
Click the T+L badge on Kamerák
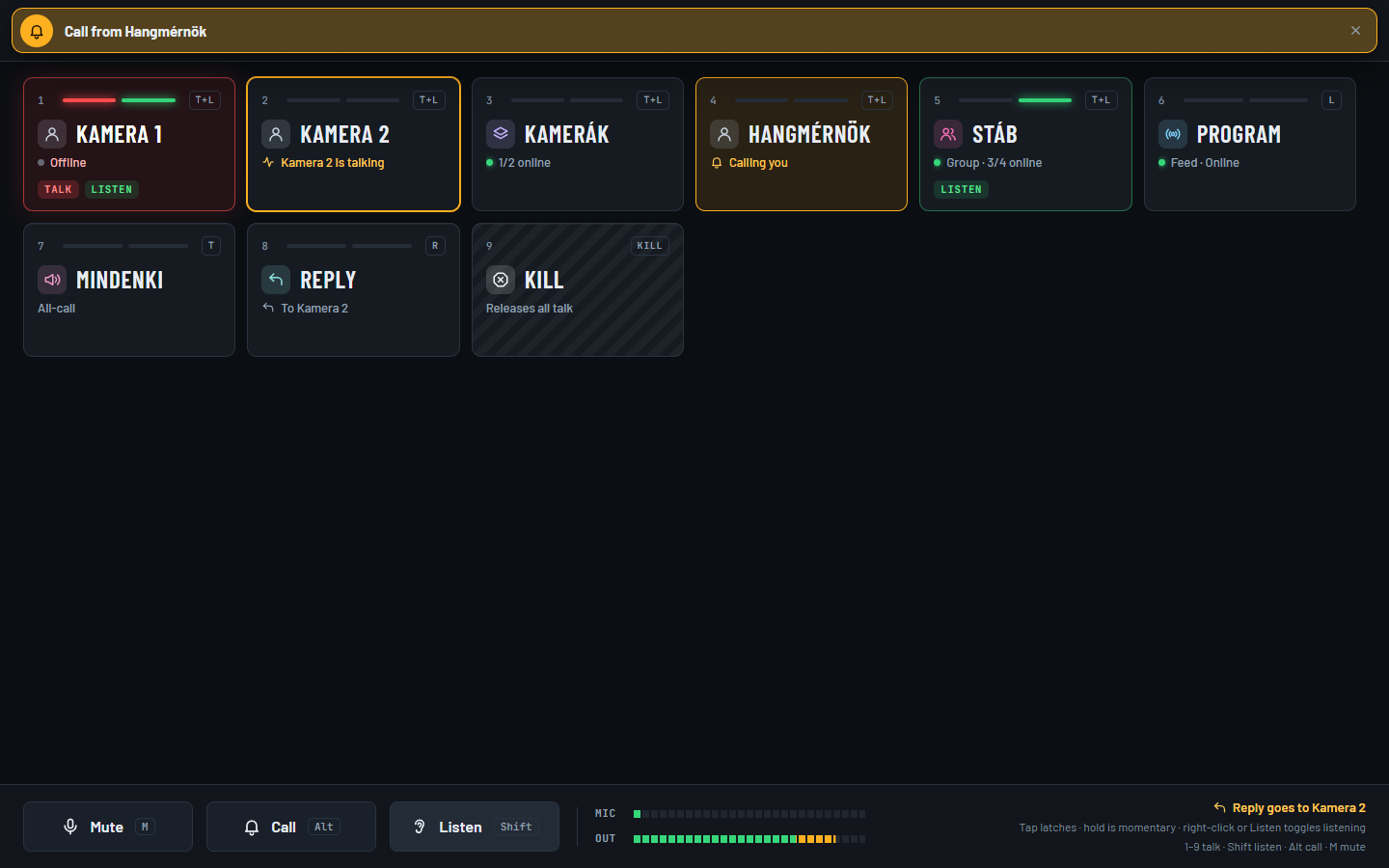653,100
